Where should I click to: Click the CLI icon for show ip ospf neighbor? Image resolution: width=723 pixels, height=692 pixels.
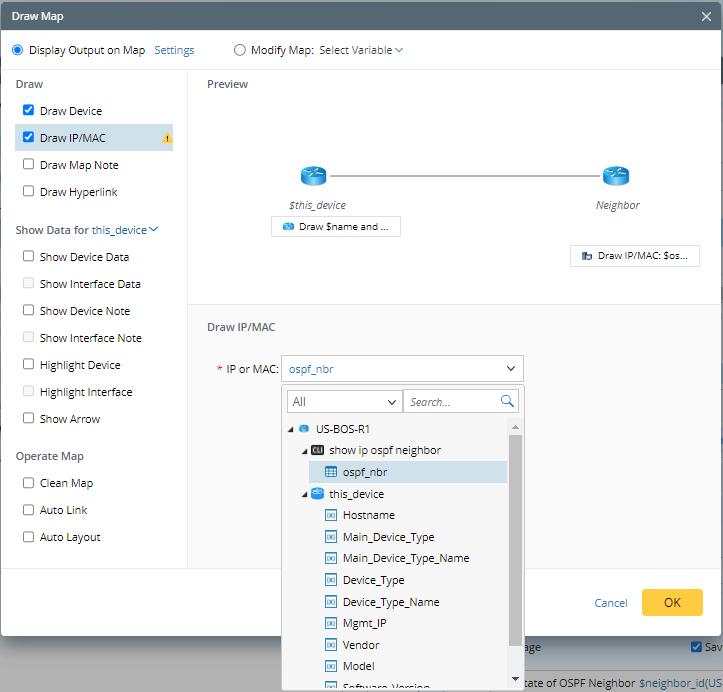point(317,450)
